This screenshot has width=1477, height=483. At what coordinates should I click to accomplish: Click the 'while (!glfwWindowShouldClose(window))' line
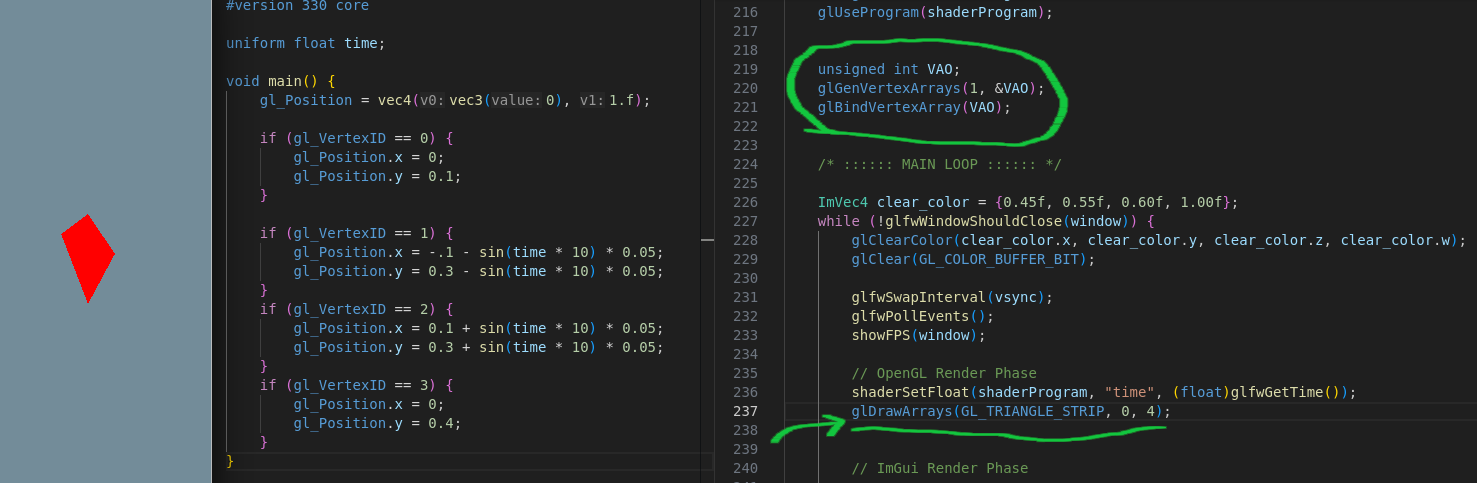point(986,221)
